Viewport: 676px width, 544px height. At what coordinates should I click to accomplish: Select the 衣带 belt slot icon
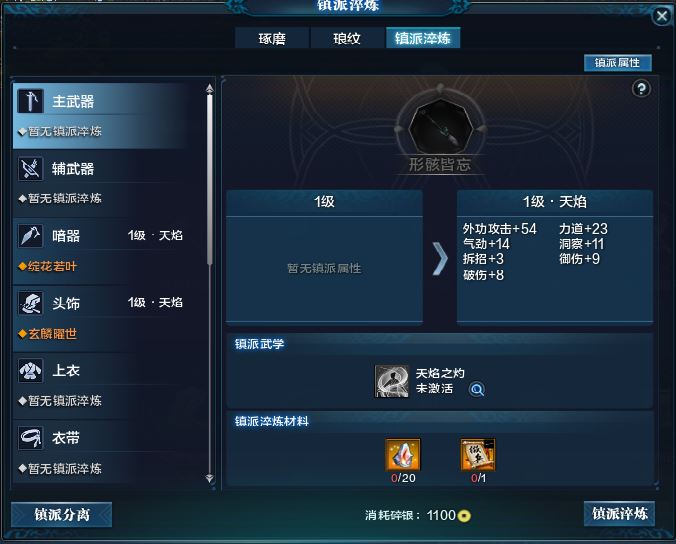pyautogui.click(x=30, y=438)
